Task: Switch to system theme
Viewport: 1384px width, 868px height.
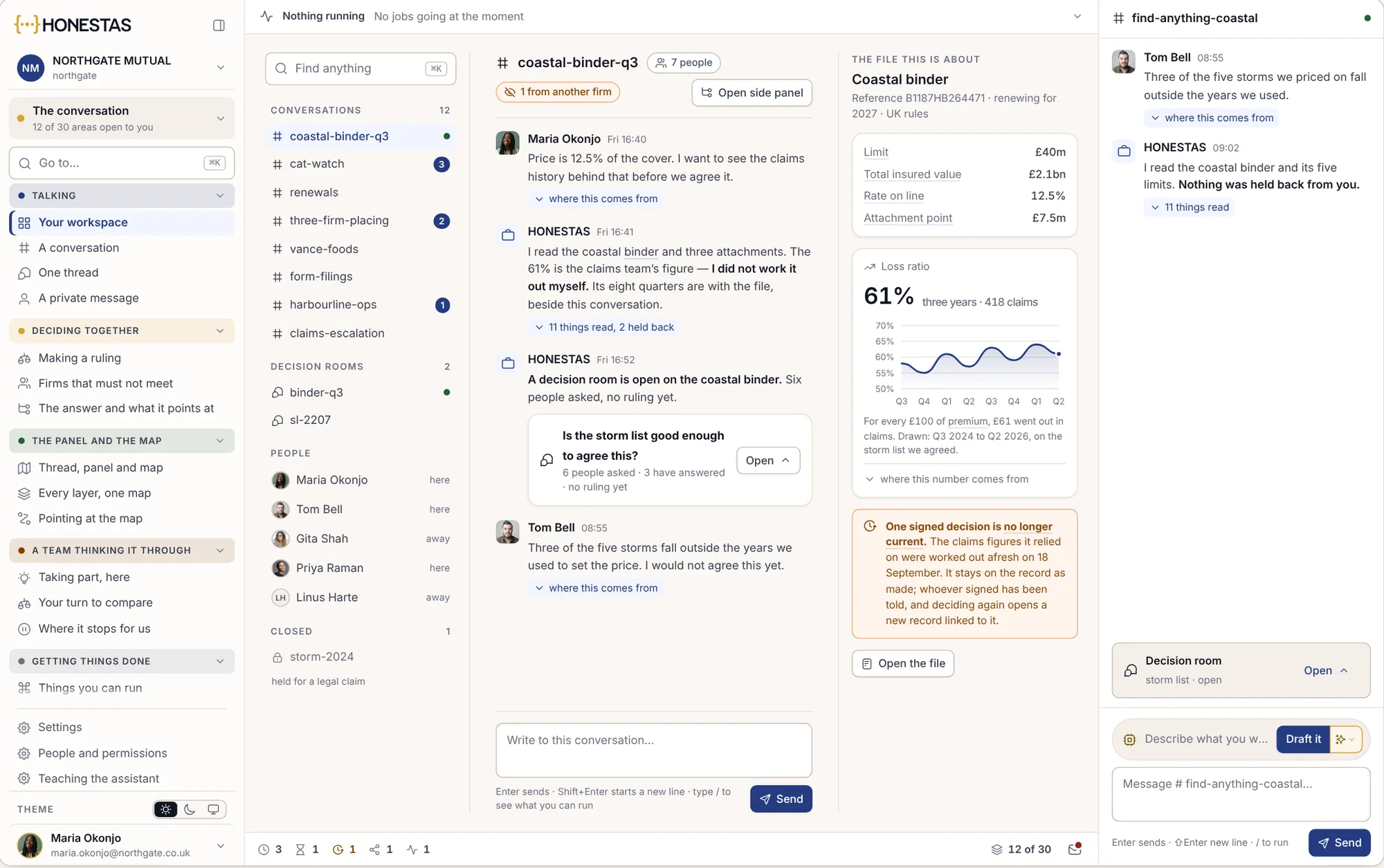Action: click(x=213, y=809)
